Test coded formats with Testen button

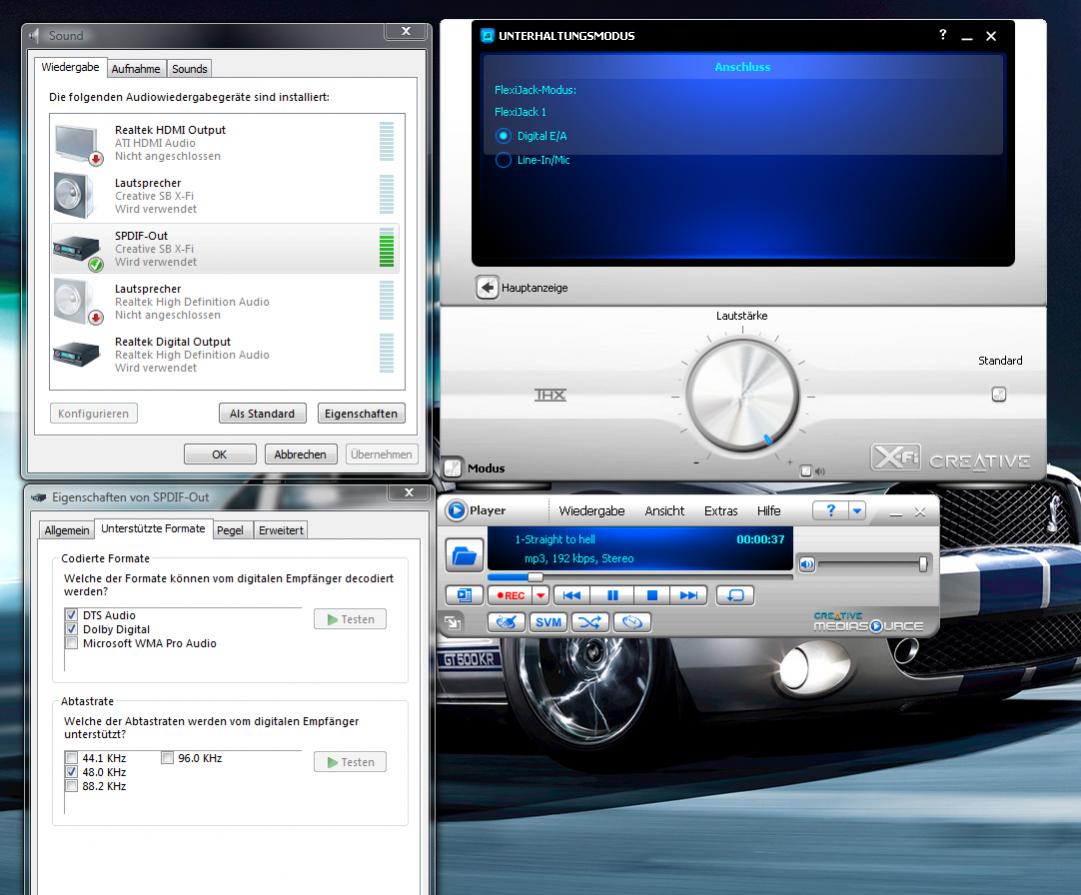[x=350, y=619]
